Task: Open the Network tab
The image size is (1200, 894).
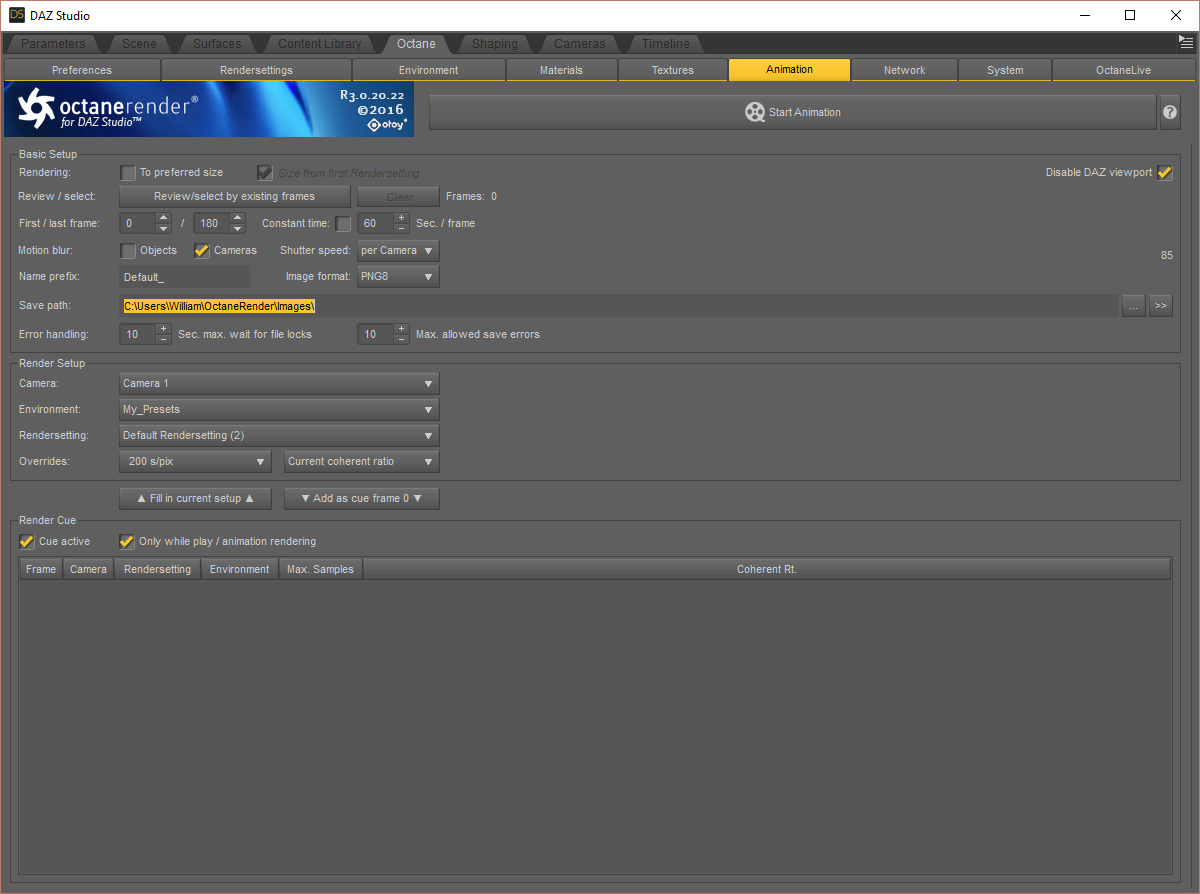Action: point(904,70)
